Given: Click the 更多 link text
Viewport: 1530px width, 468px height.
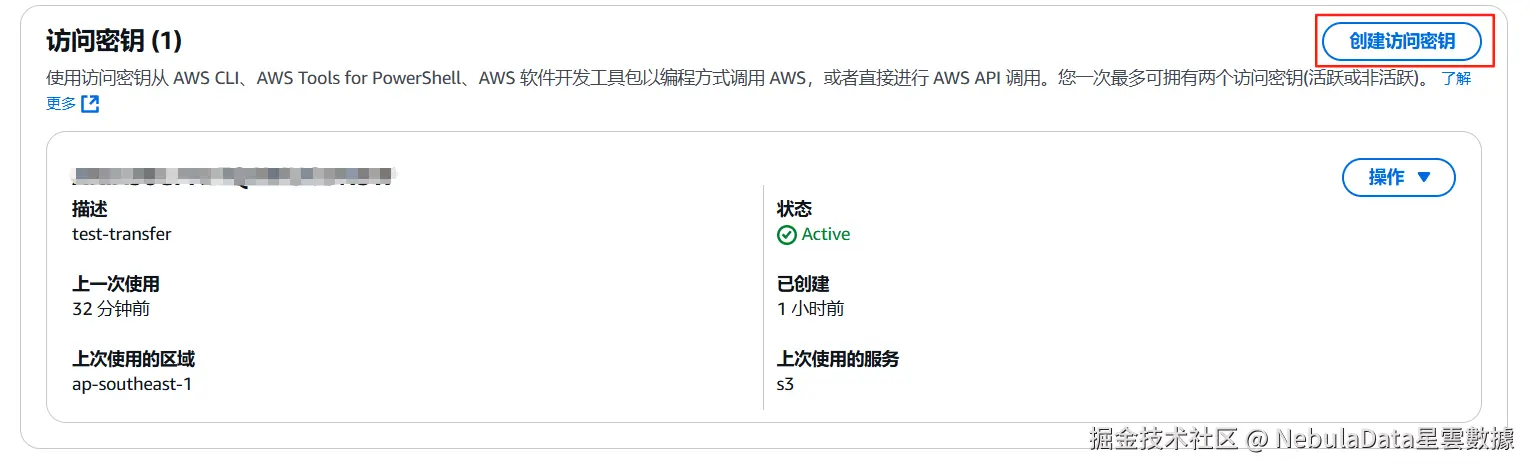Looking at the screenshot, I should pos(60,104).
